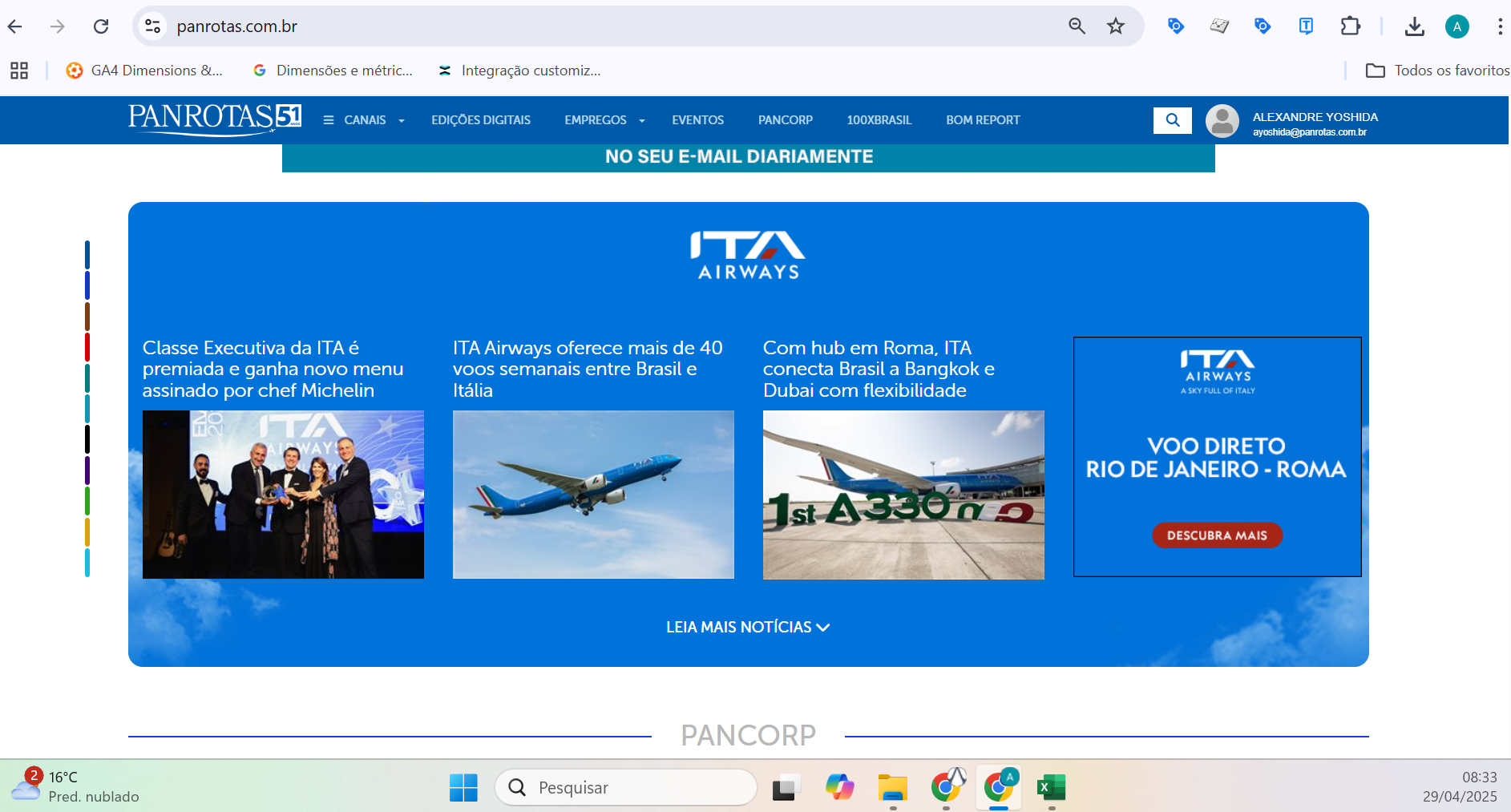1511x812 pixels.
Task: Click the Pesquisar taskbar search box
Action: pyautogui.click(x=626, y=787)
